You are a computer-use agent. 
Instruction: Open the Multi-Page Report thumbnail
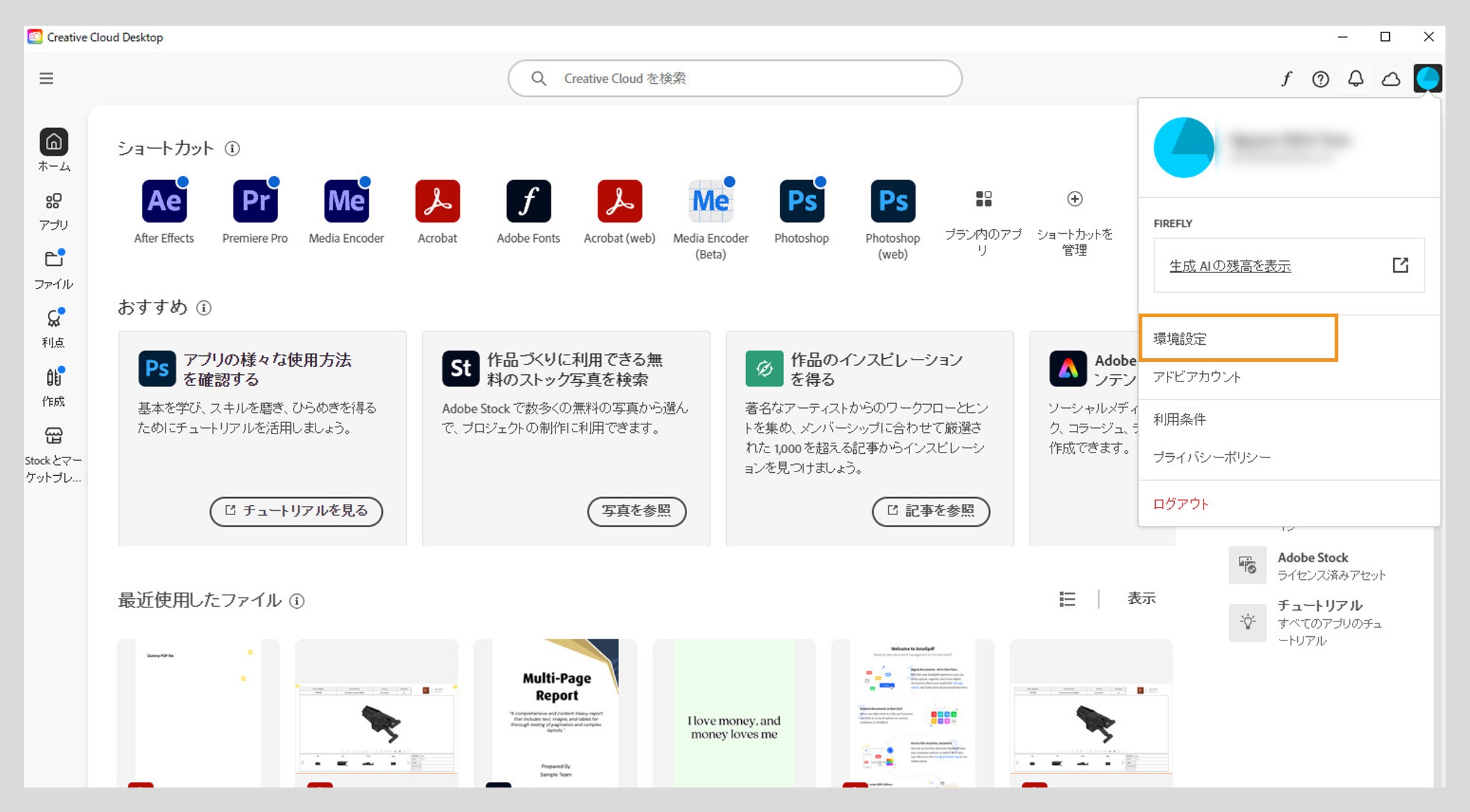click(x=555, y=710)
